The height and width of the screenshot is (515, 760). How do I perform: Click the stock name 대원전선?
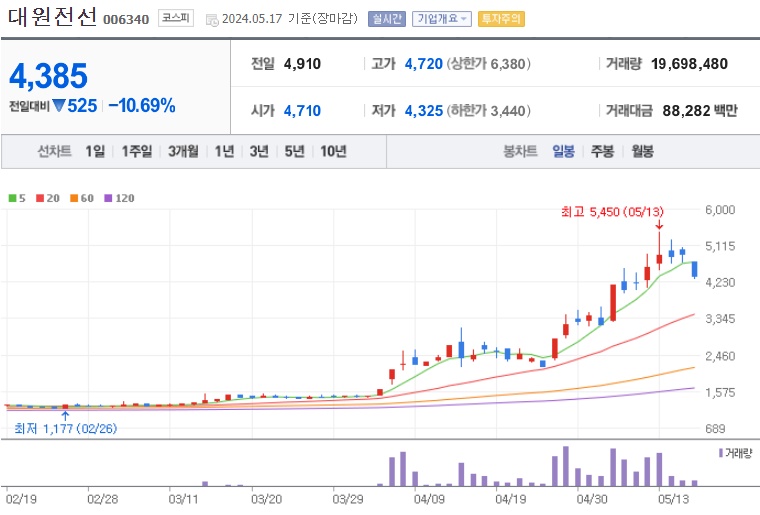point(52,17)
